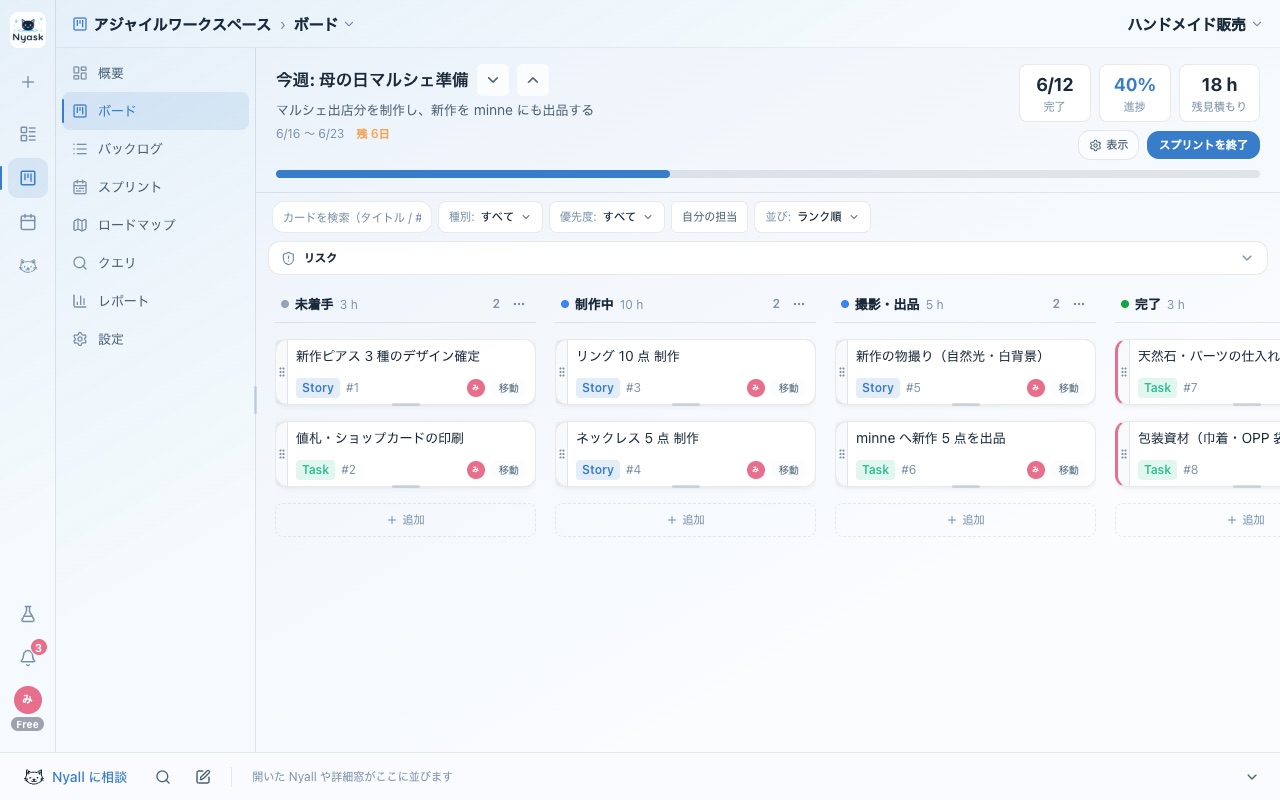This screenshot has width=1280, height=800.
Task: Focus the カードを検索 input
Action: [352, 217]
